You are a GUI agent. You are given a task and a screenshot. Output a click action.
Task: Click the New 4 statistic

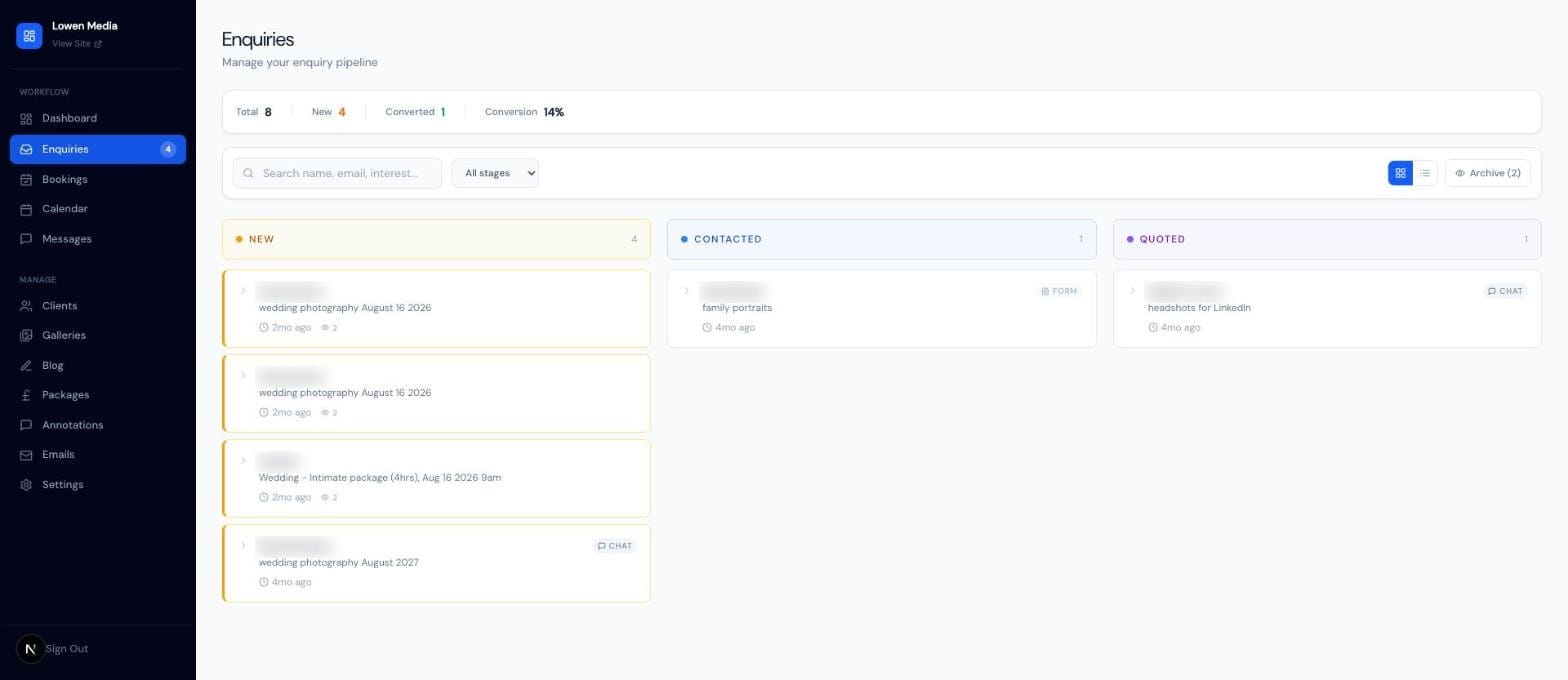pos(329,112)
